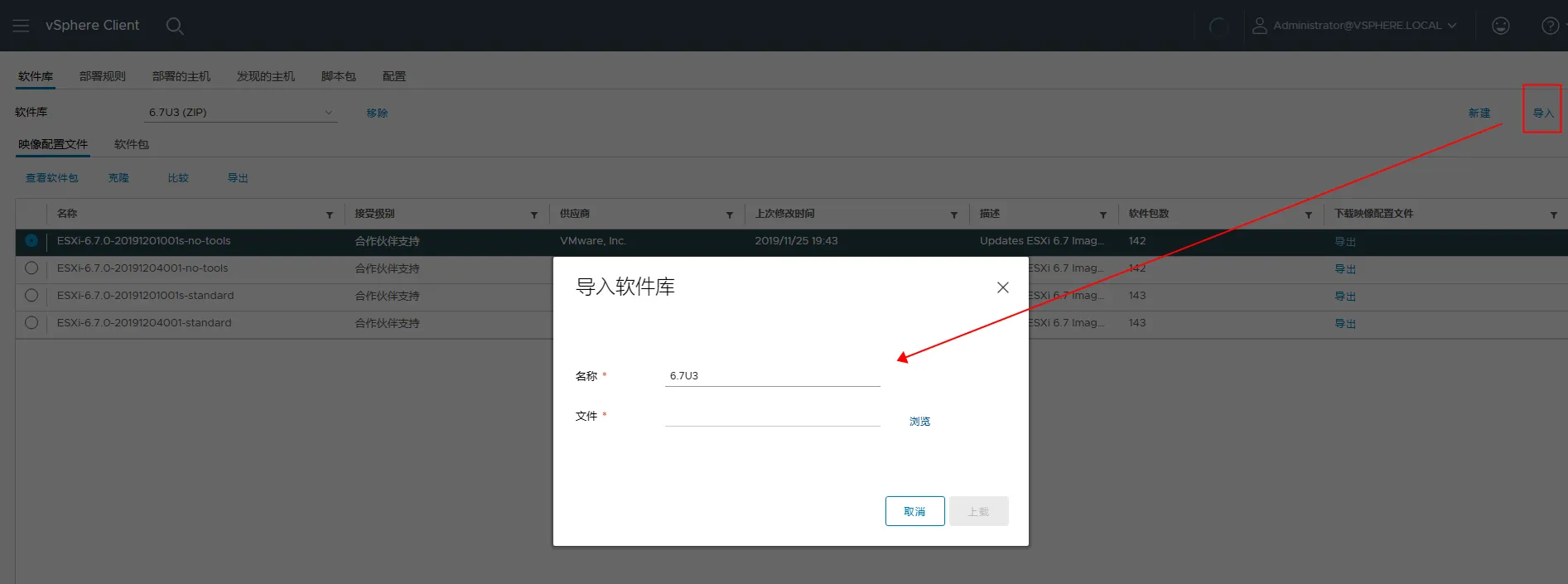
Task: Open the help question mark icon
Action: (x=1550, y=26)
